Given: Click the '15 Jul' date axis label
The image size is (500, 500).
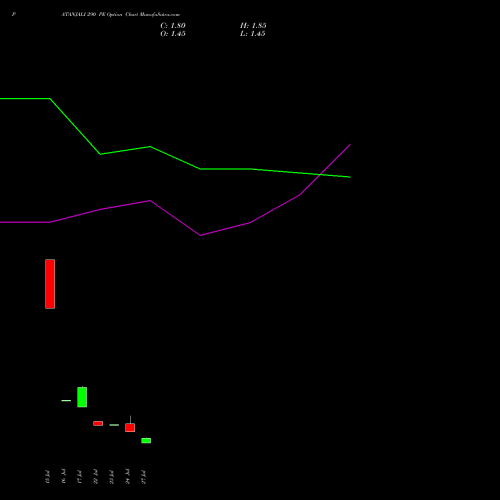Looking at the screenshot, I should pos(47,477).
